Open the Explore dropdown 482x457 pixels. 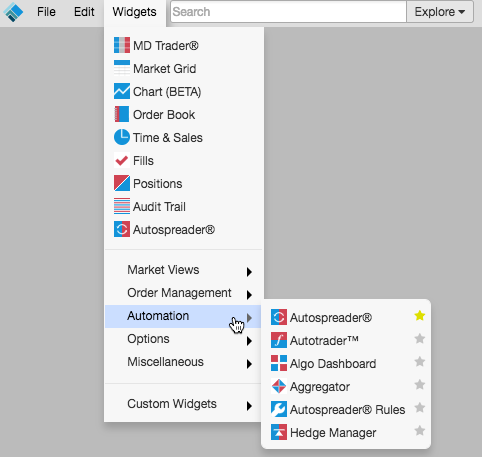pyautogui.click(x=440, y=12)
